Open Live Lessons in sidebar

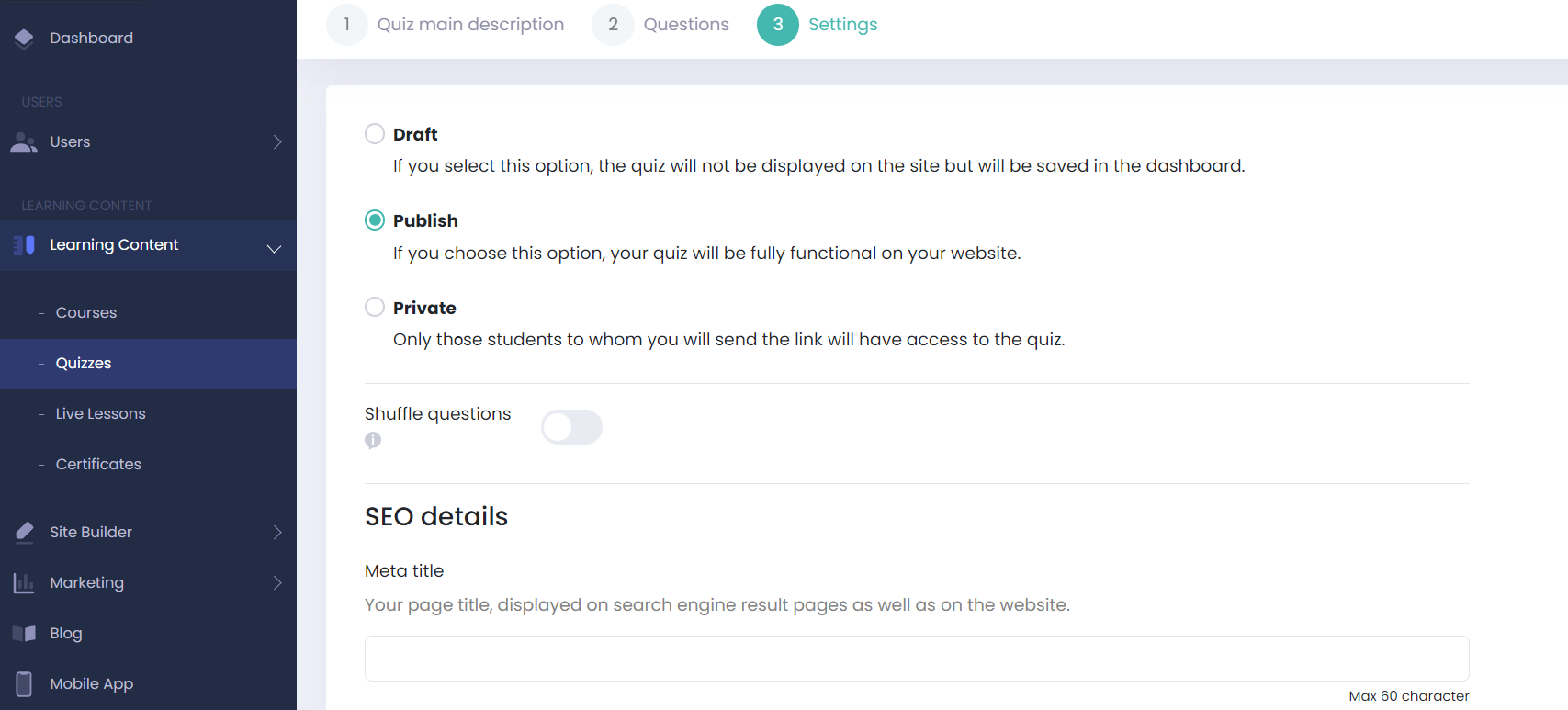coord(101,414)
